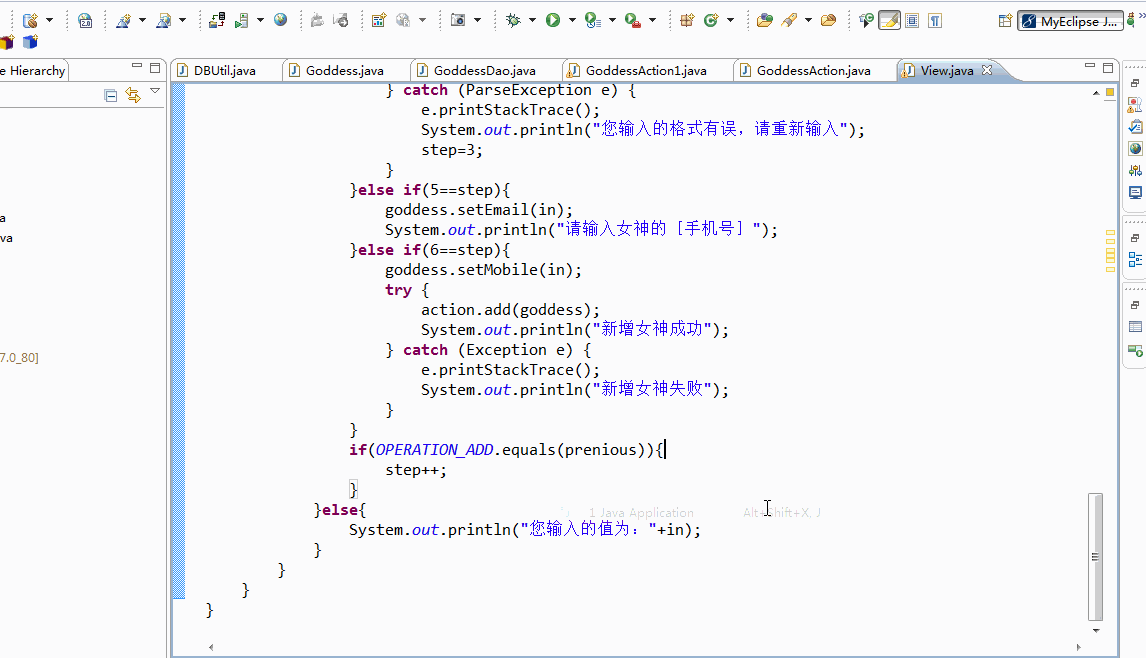This screenshot has height=658, width=1146.
Task: Click the Debug bug icon
Action: (513, 20)
